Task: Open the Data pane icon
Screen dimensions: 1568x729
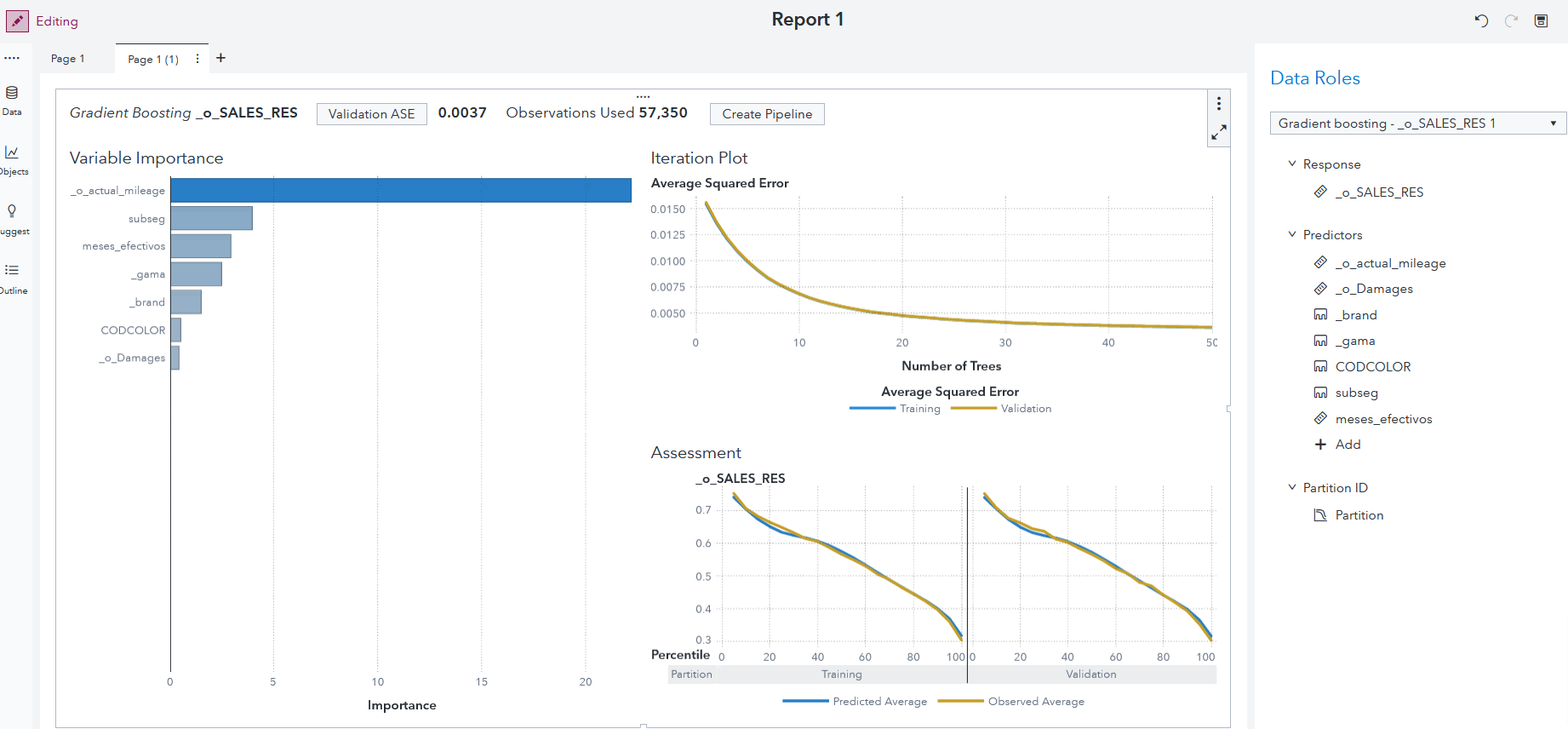Action: pos(12,99)
